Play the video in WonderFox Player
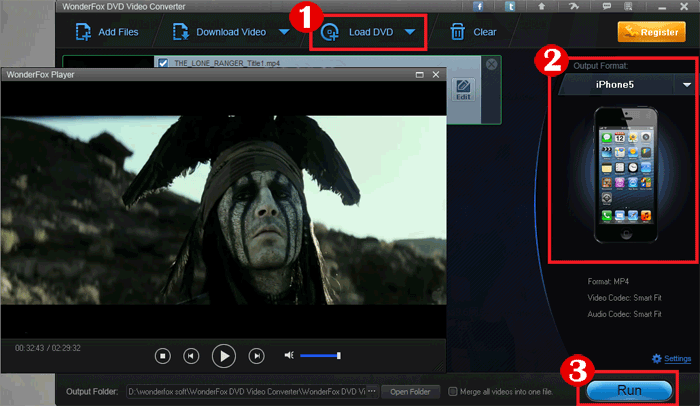The width and height of the screenshot is (700, 406). tap(224, 356)
